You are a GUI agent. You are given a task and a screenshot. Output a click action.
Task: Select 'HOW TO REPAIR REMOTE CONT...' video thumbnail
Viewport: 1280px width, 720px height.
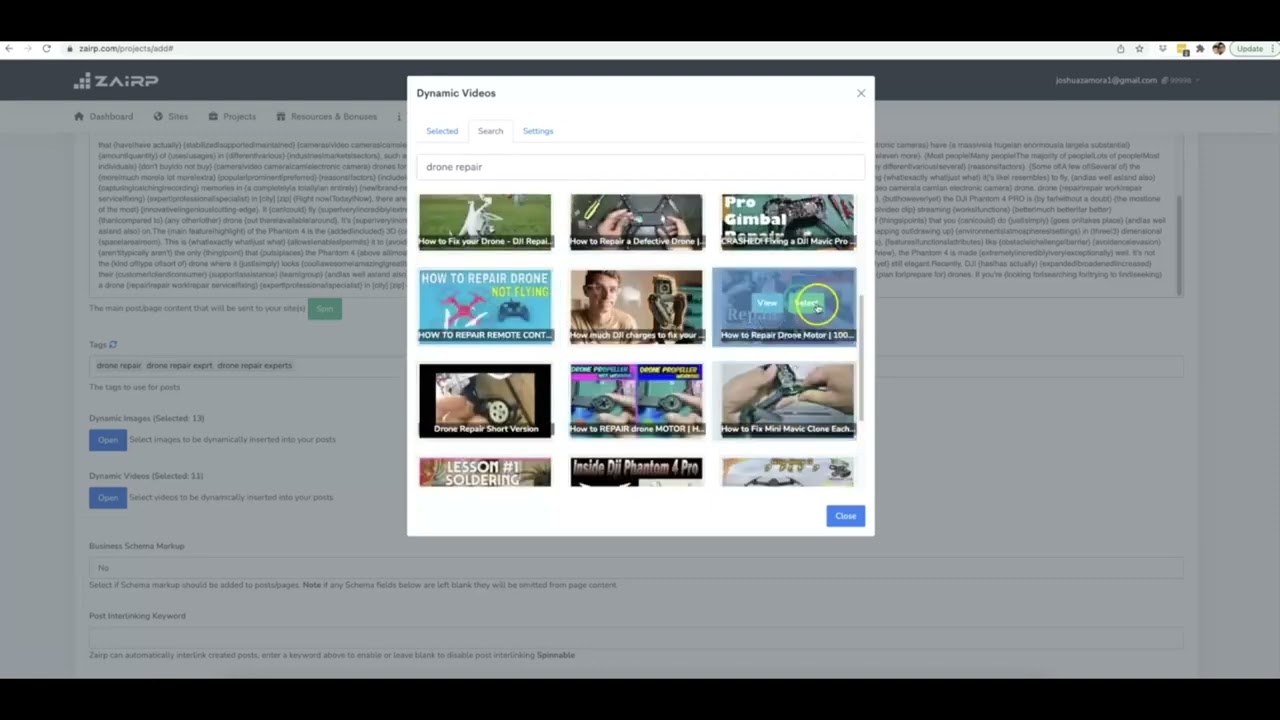tap(485, 306)
